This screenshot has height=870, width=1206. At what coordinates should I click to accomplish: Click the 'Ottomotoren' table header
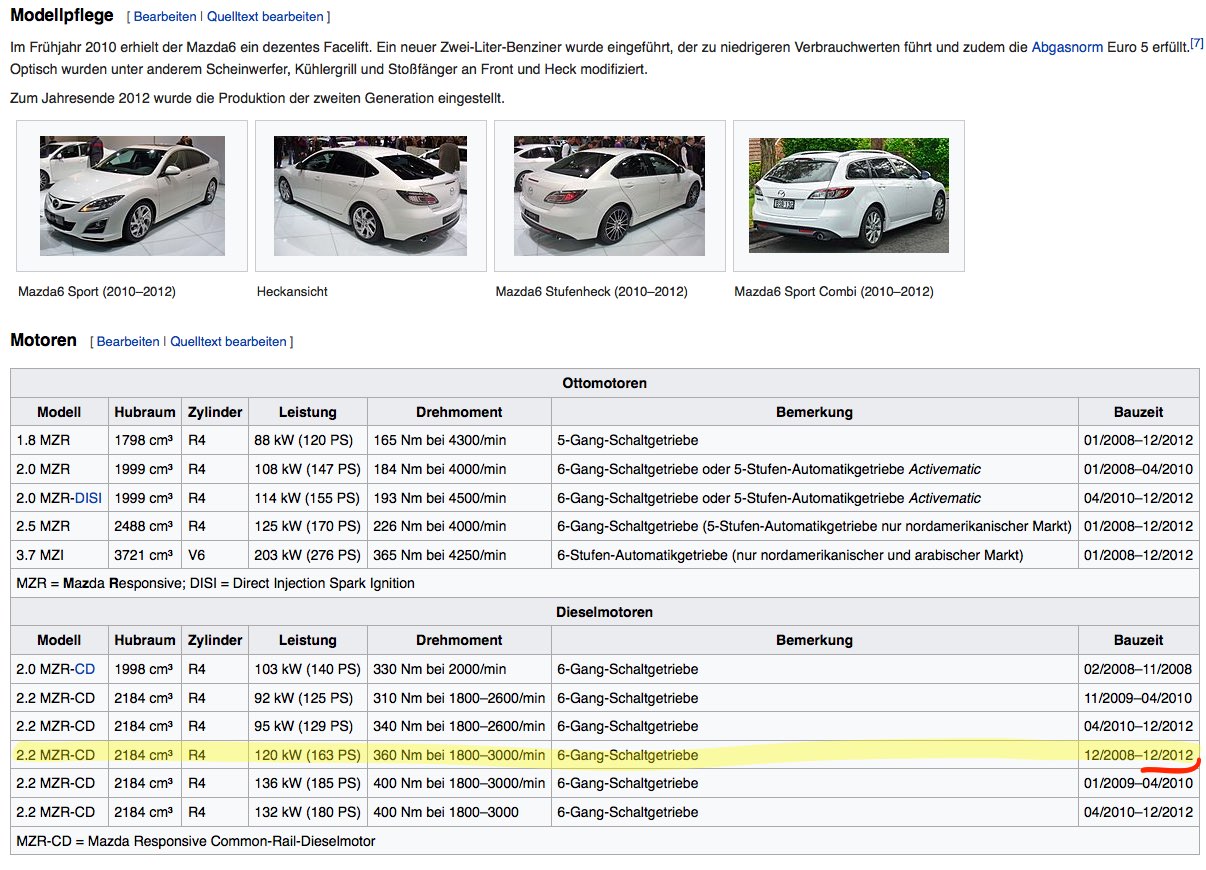pyautogui.click(x=605, y=383)
